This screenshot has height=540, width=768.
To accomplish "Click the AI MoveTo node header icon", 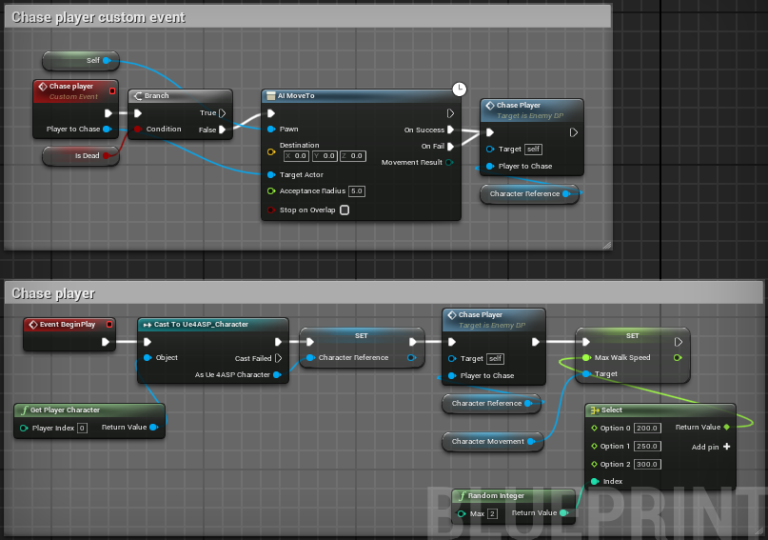I will [271, 96].
